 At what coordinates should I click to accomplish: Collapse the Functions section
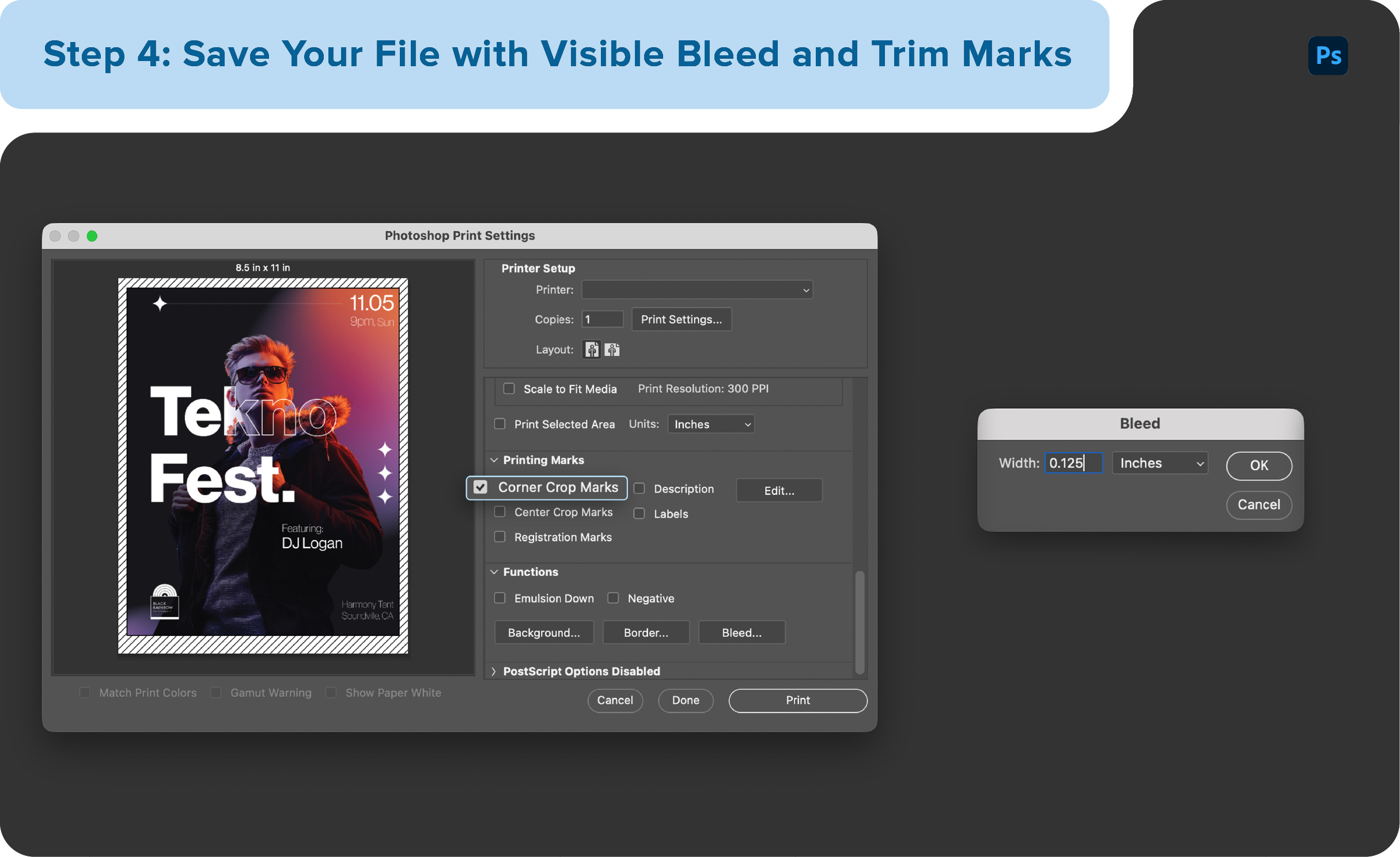coord(494,571)
